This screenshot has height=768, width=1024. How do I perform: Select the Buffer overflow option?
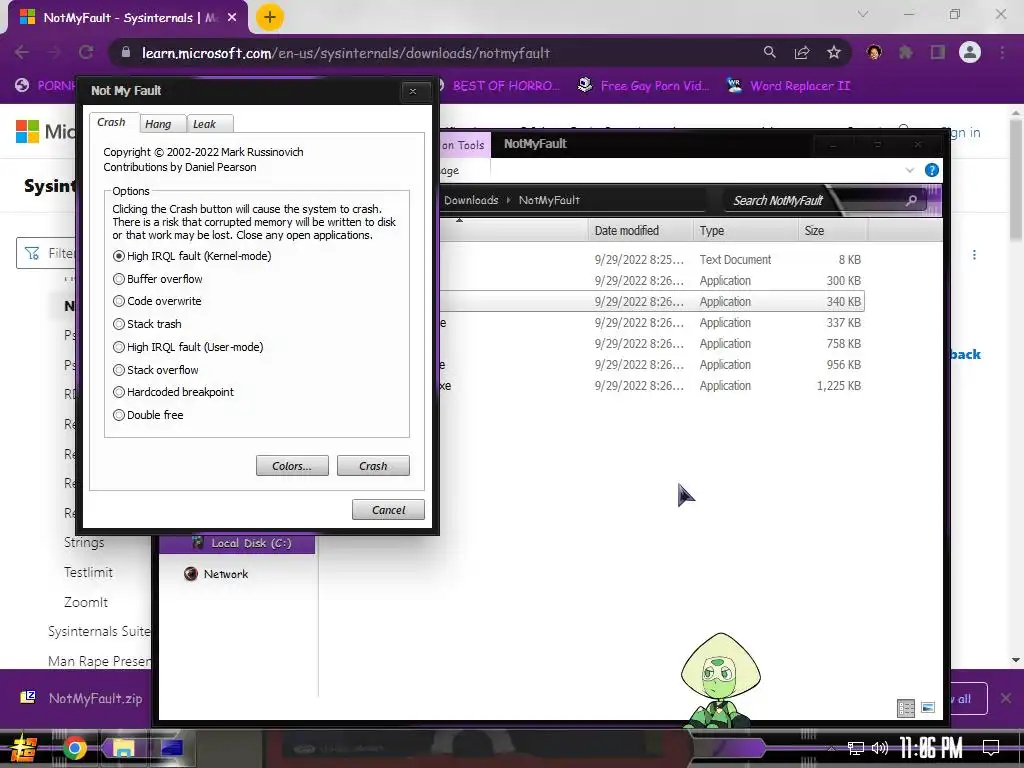click(157, 279)
